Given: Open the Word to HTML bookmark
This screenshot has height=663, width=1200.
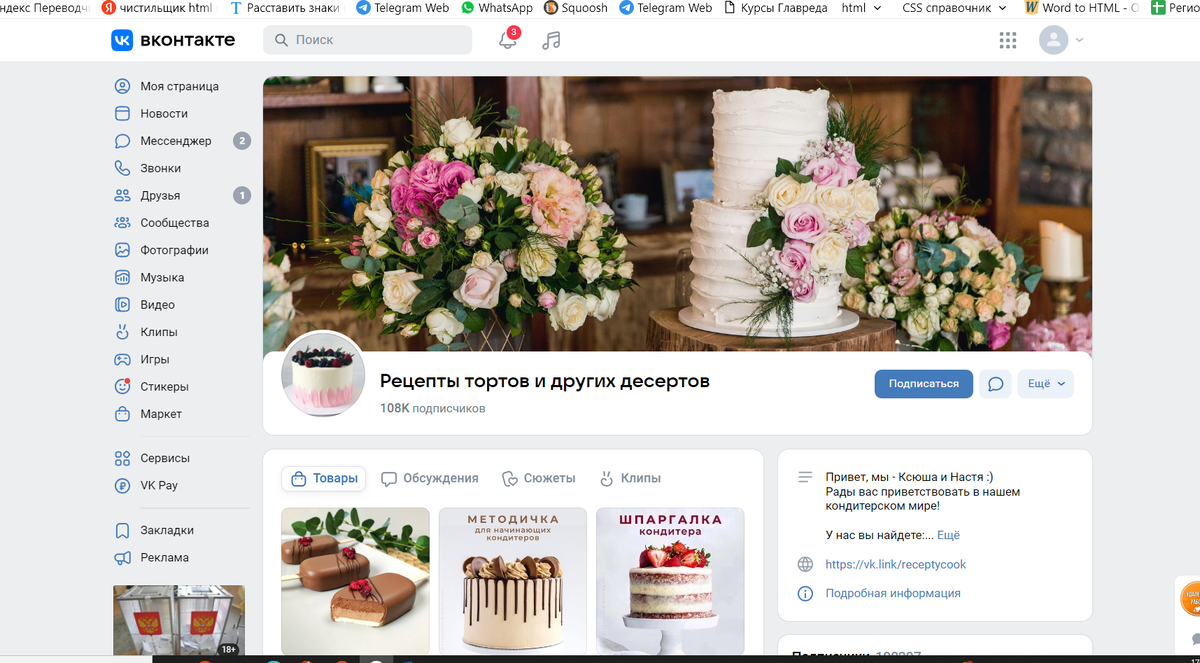Looking at the screenshot, I should tap(1081, 7).
